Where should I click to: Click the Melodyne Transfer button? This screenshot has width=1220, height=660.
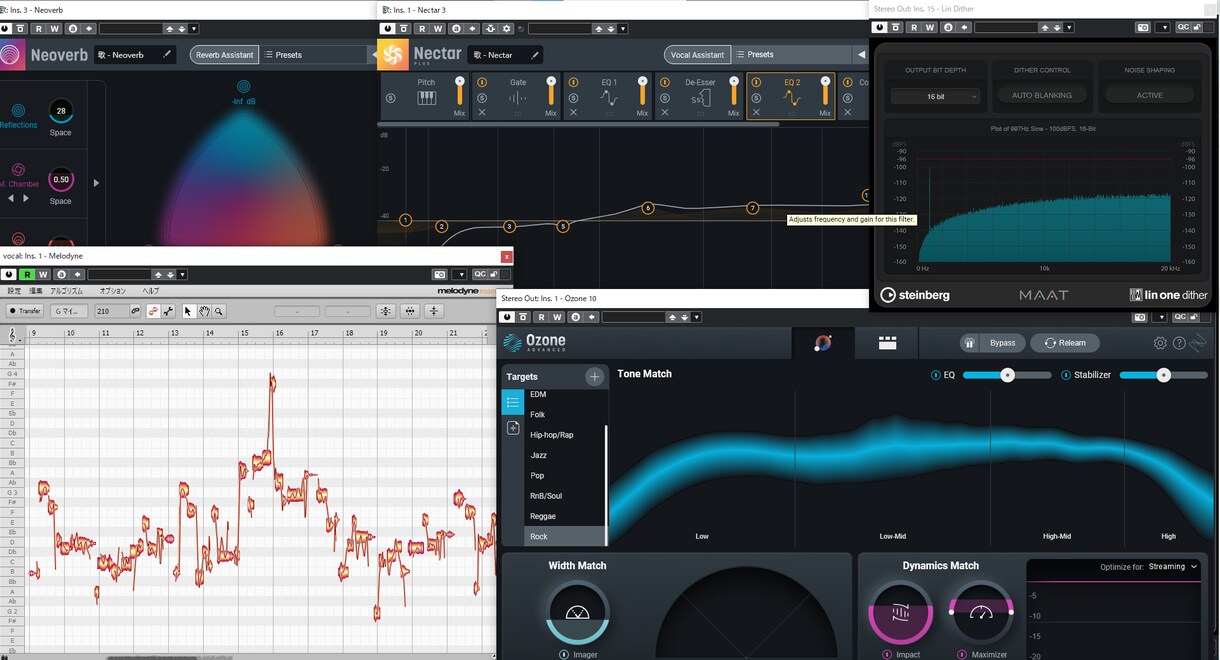pyautogui.click(x=25, y=311)
